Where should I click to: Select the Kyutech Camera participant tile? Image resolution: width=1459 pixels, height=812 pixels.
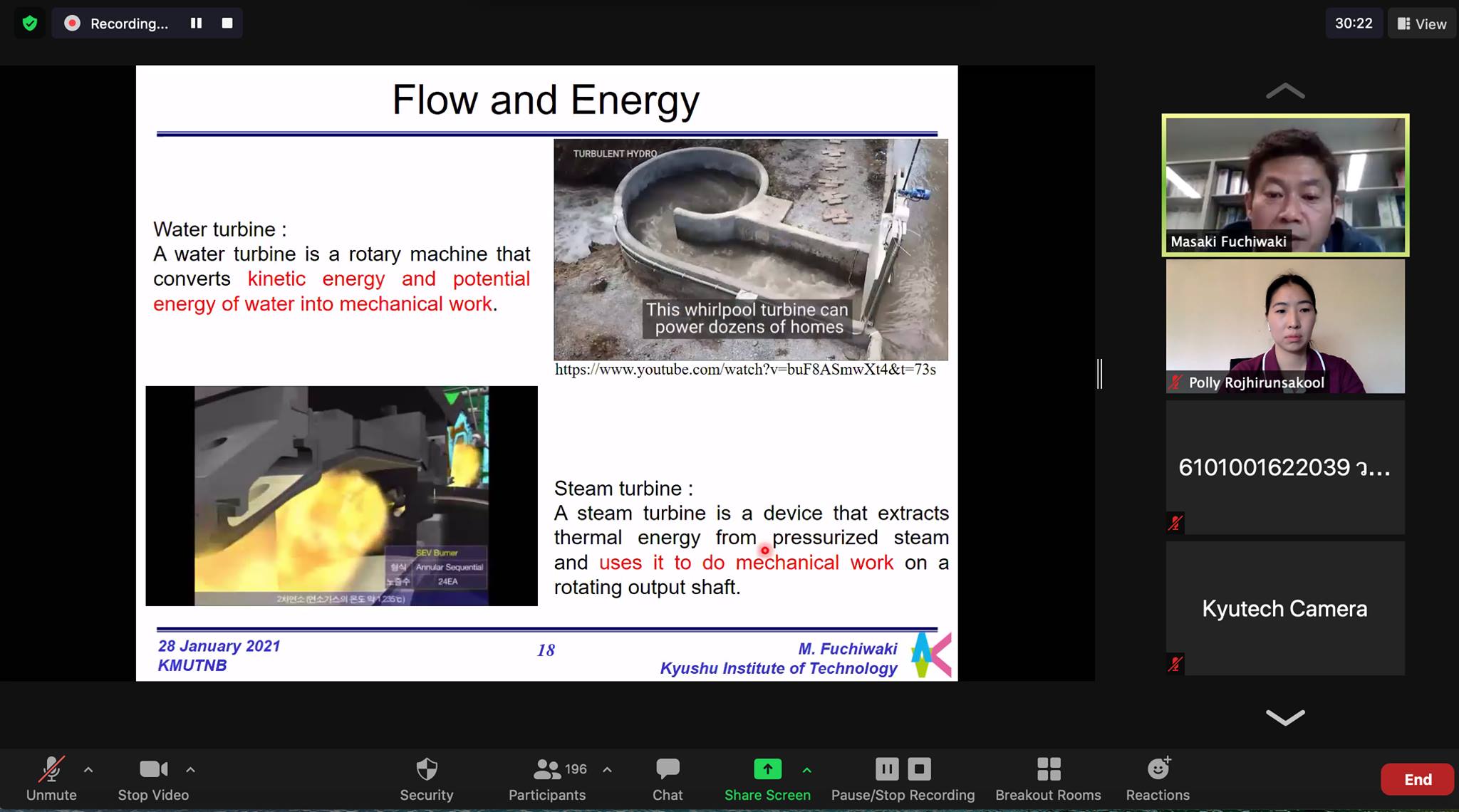[x=1285, y=608]
